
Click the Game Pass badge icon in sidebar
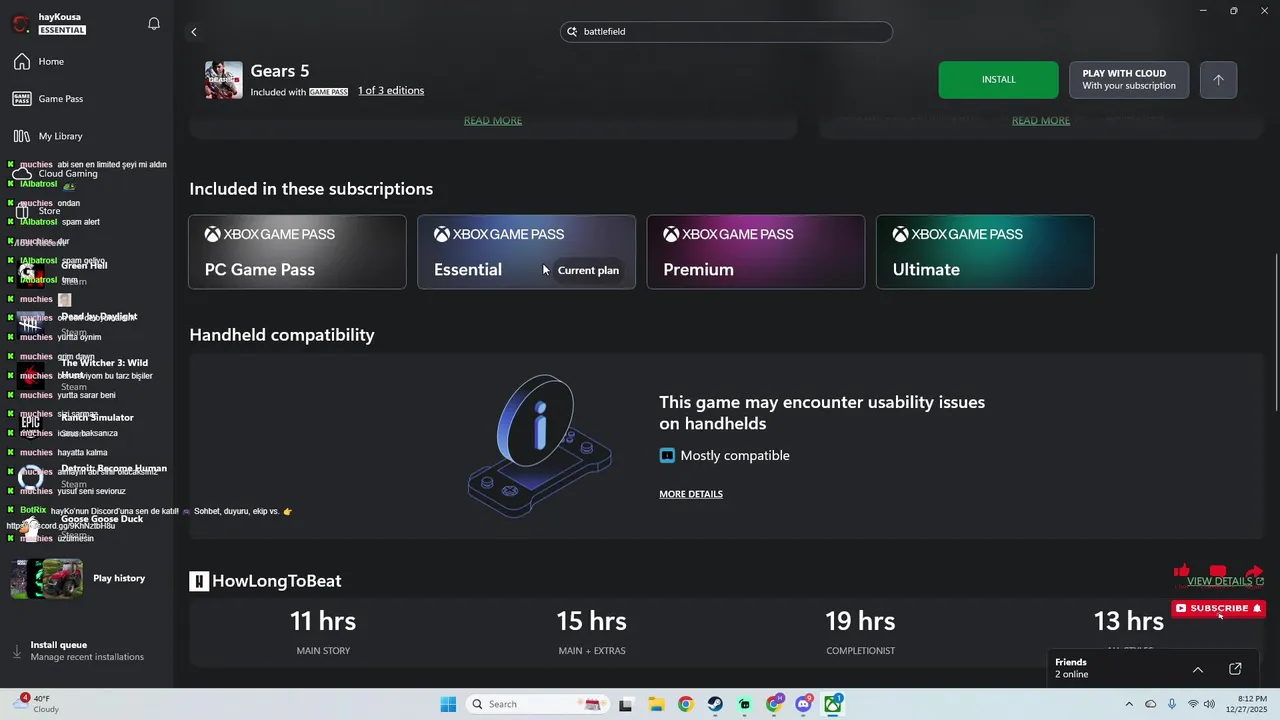[x=22, y=99]
